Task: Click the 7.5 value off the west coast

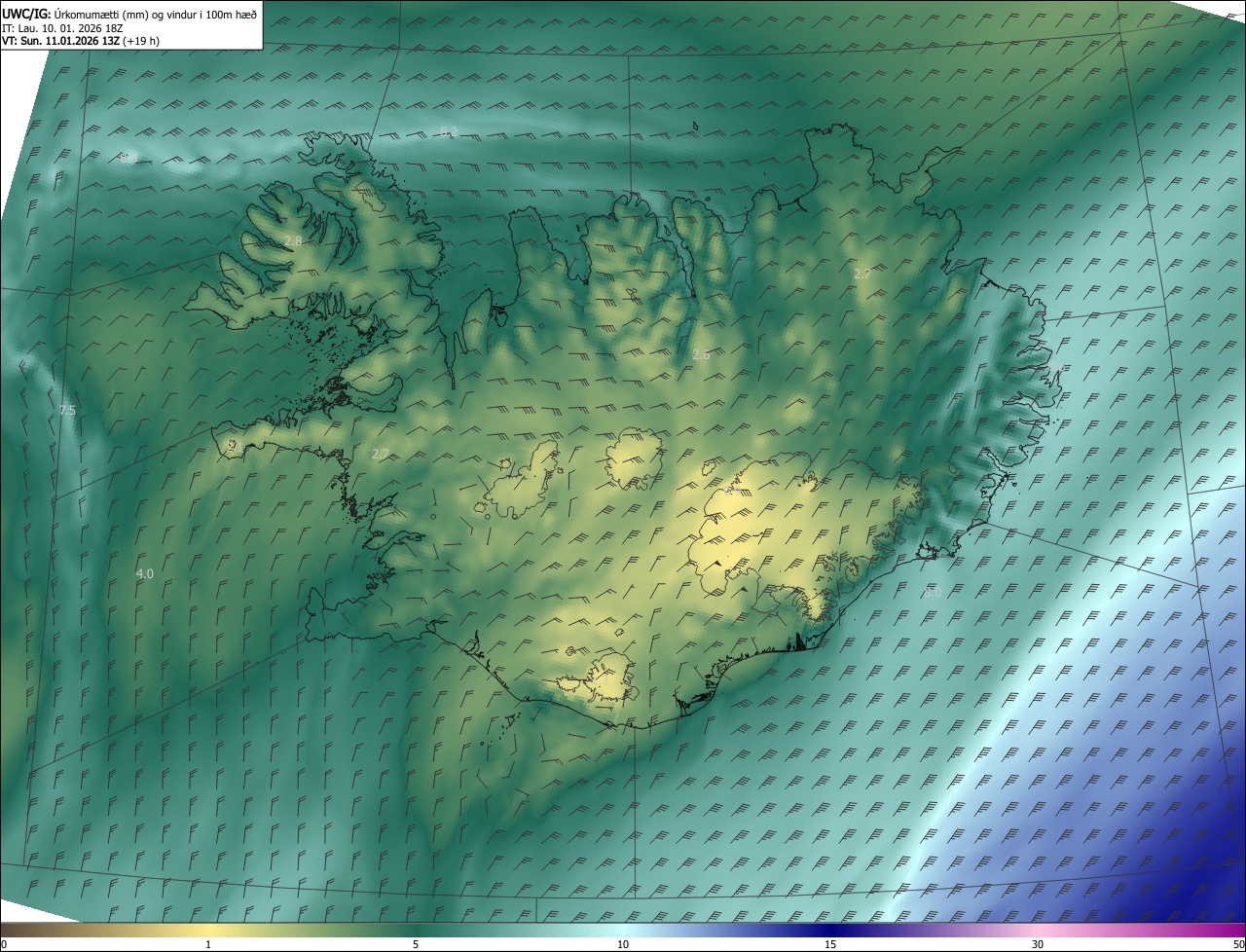Action: pos(66,411)
